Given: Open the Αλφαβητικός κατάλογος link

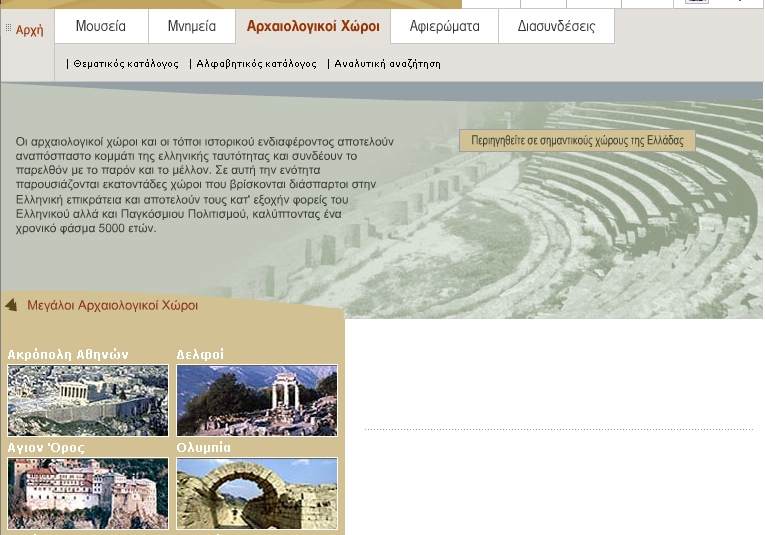Looking at the screenshot, I should [256, 63].
